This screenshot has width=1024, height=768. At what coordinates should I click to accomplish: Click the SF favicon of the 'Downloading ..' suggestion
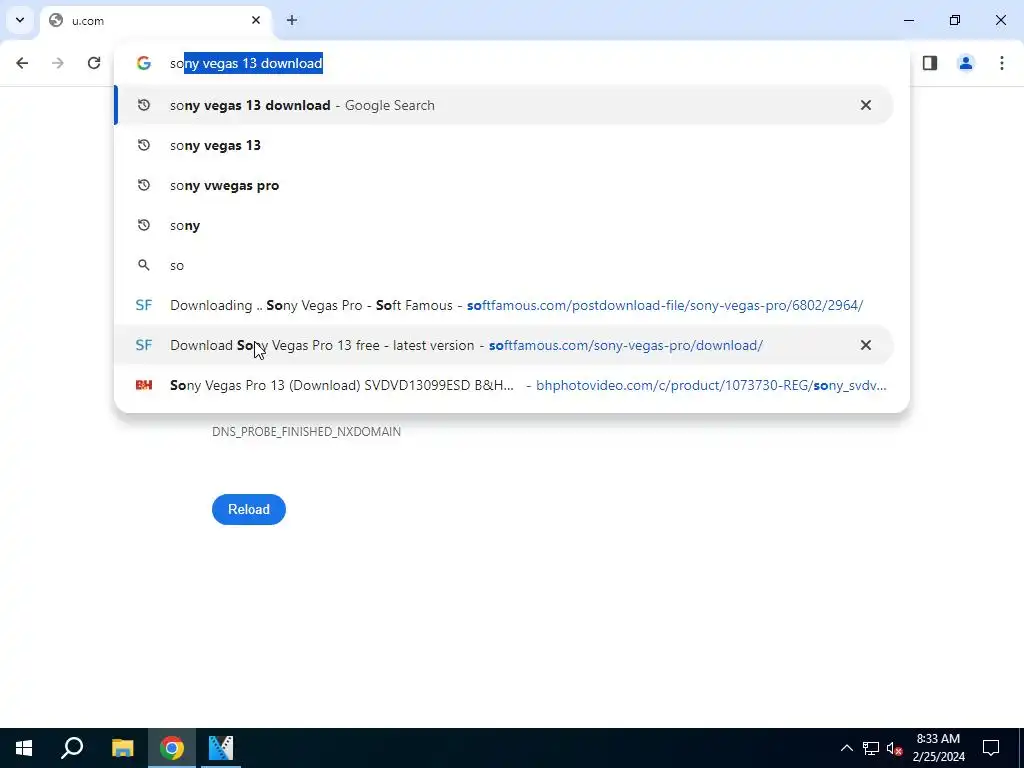point(144,305)
